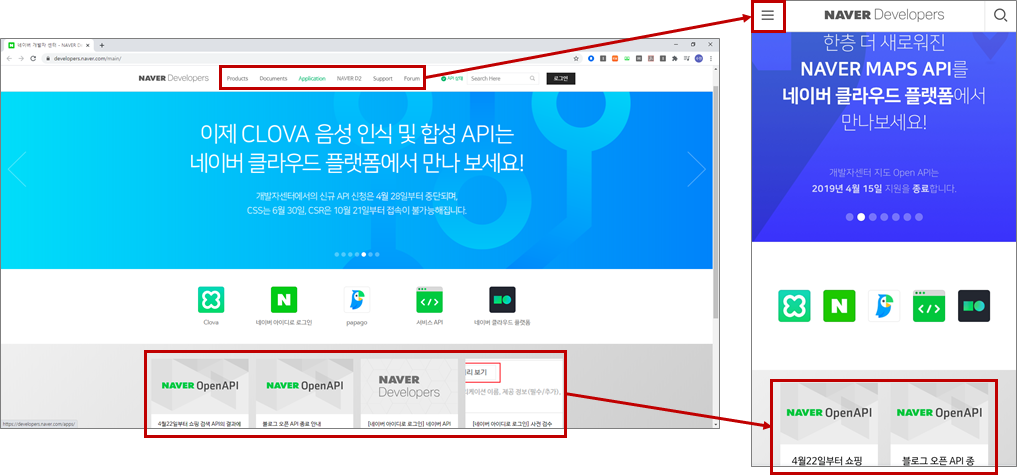Open the first NAVER OpenAPI news card on desktop
The image size is (1017, 475).
pos(200,393)
